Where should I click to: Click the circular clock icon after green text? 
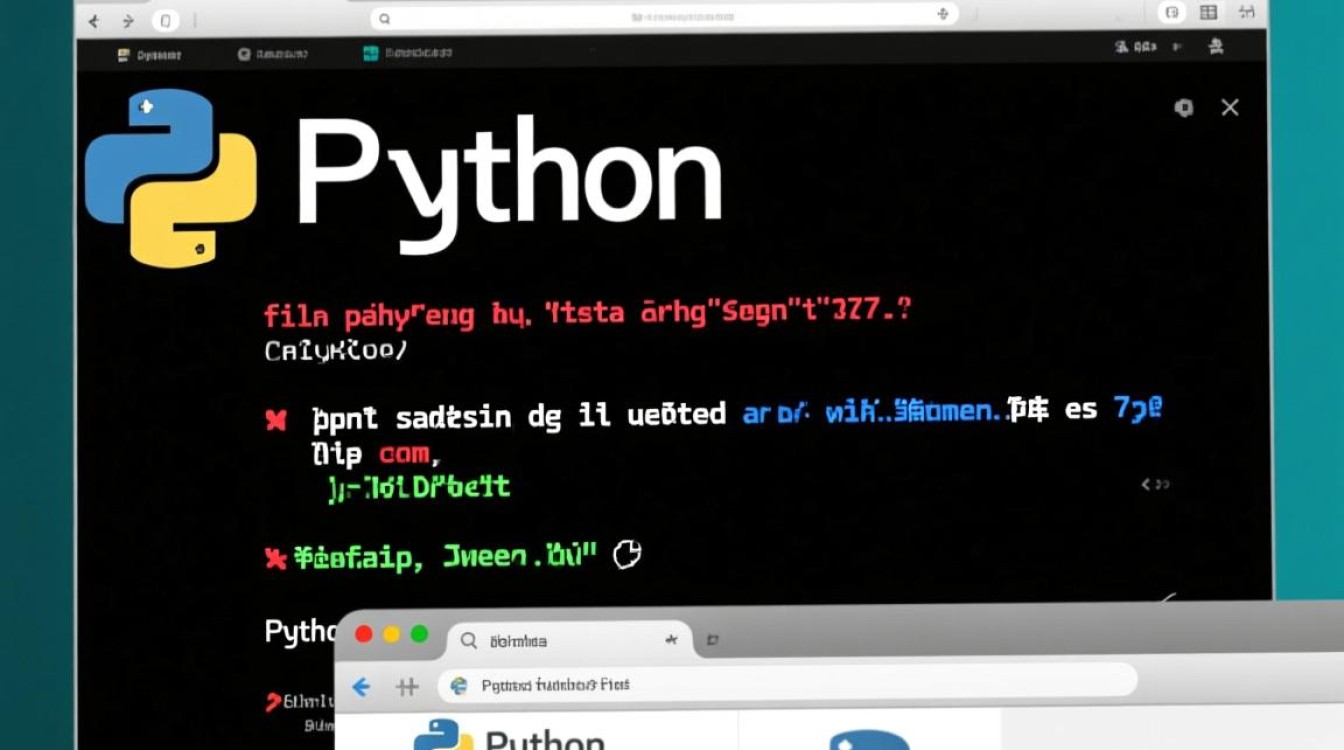626,555
